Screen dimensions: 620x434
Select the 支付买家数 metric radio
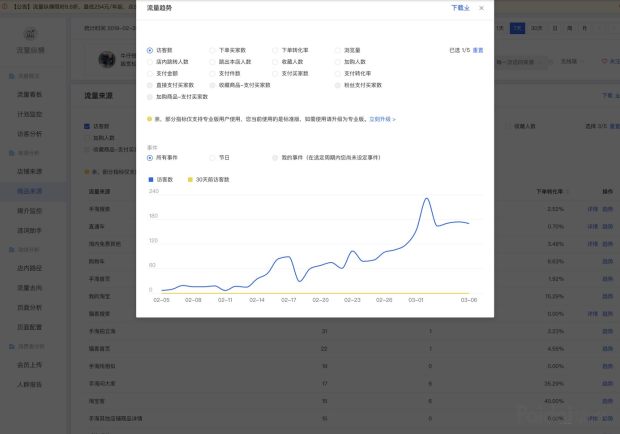[x=275, y=74]
